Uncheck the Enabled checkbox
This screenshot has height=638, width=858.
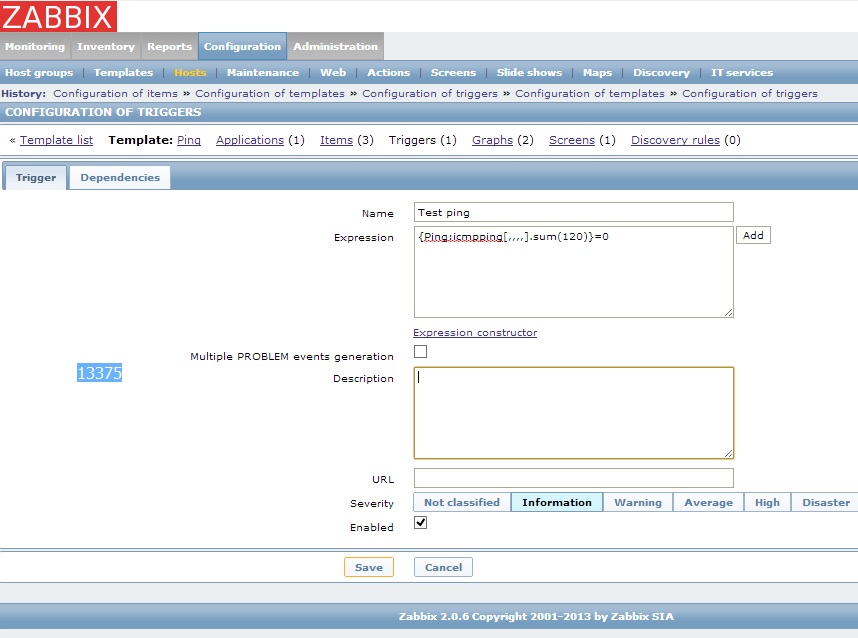click(x=420, y=523)
